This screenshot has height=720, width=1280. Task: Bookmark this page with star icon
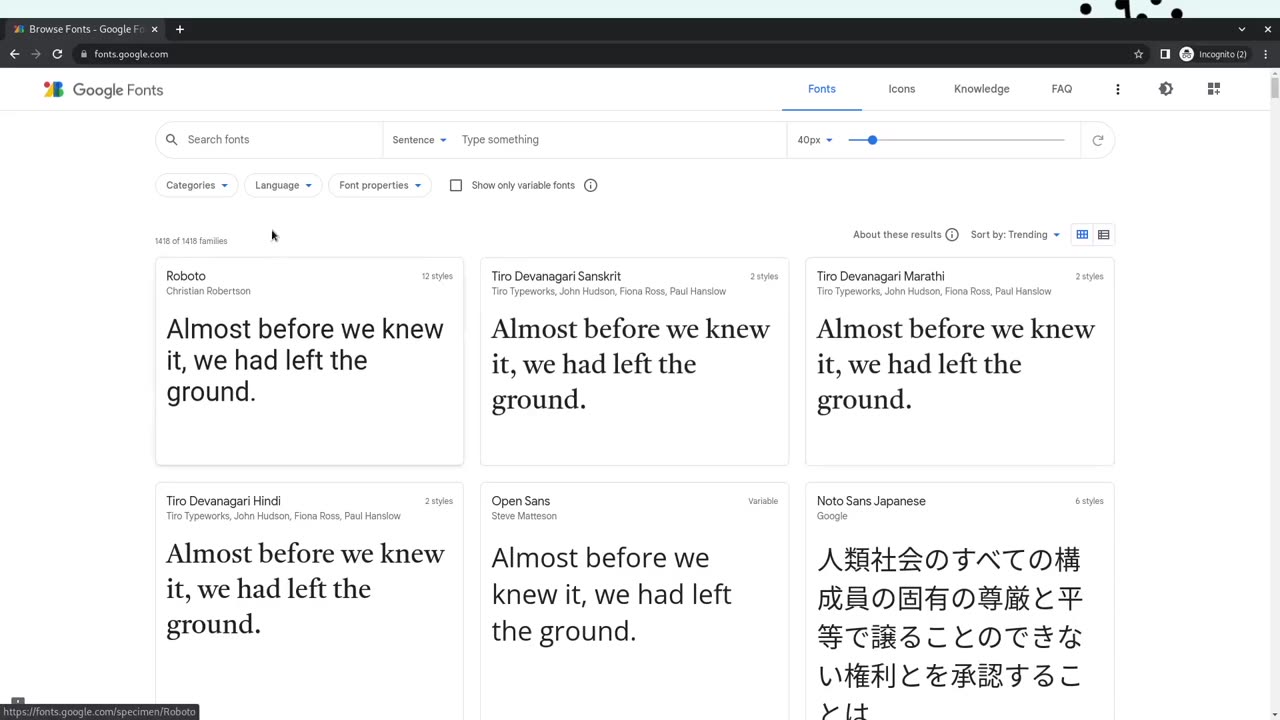(1138, 54)
